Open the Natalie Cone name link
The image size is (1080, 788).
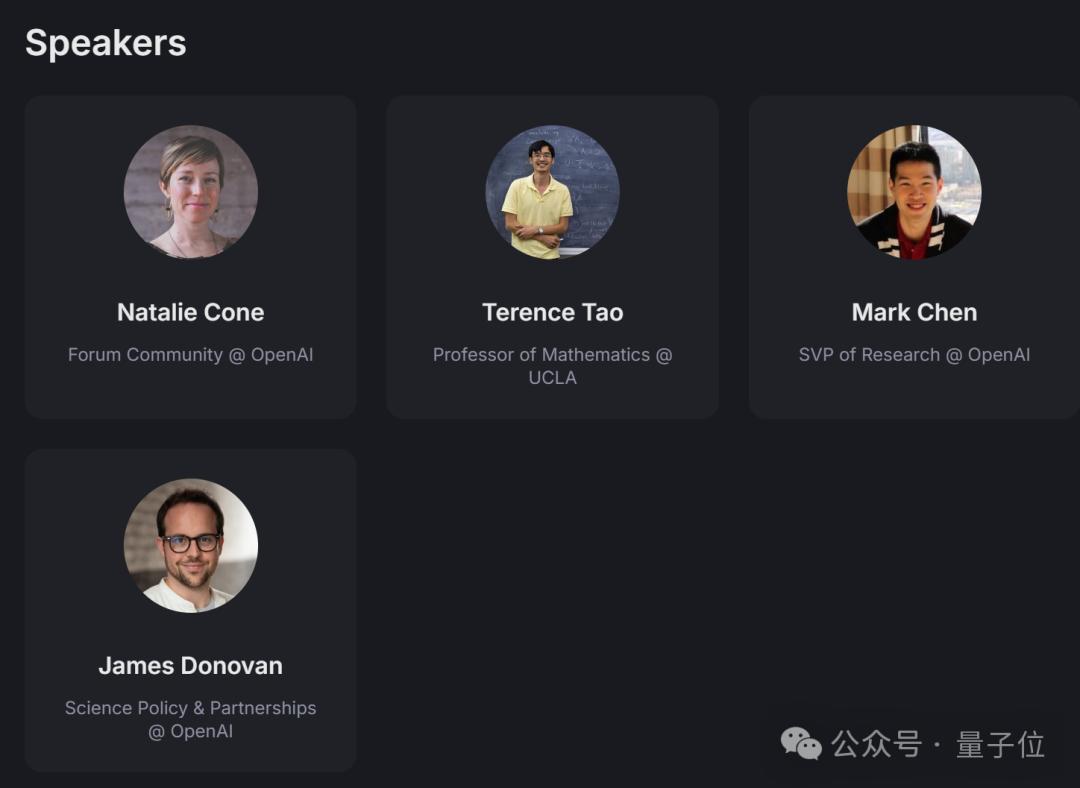tap(190, 312)
